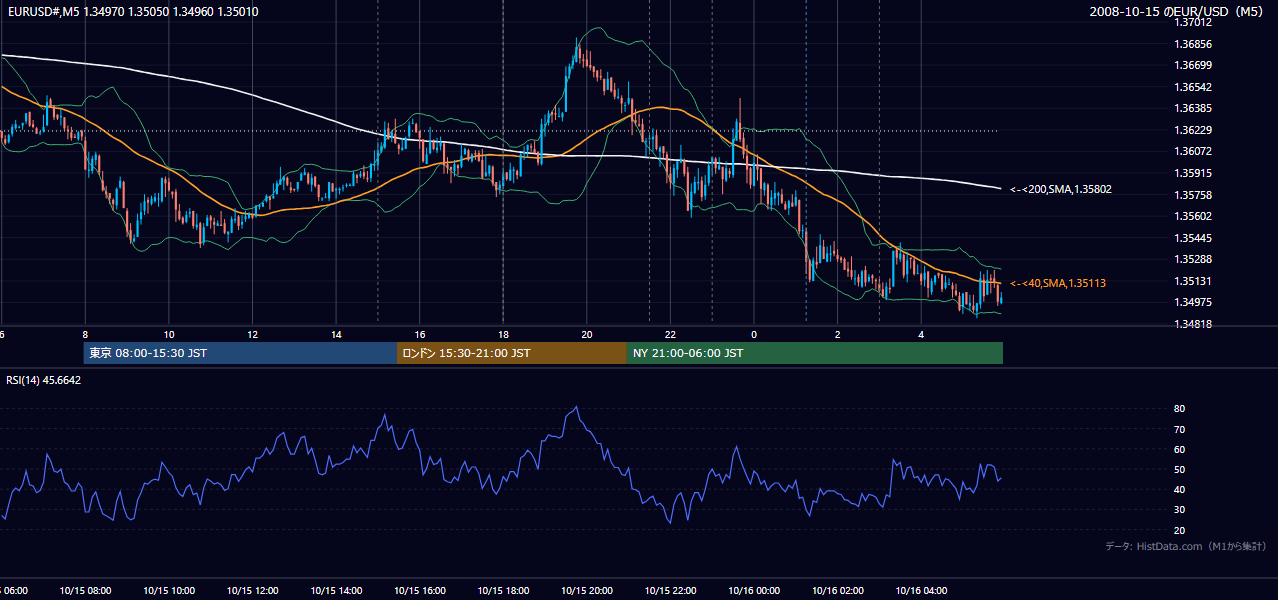Click price axis label 1.36229
Viewport: 1278px width, 600px height.
tap(1192, 130)
